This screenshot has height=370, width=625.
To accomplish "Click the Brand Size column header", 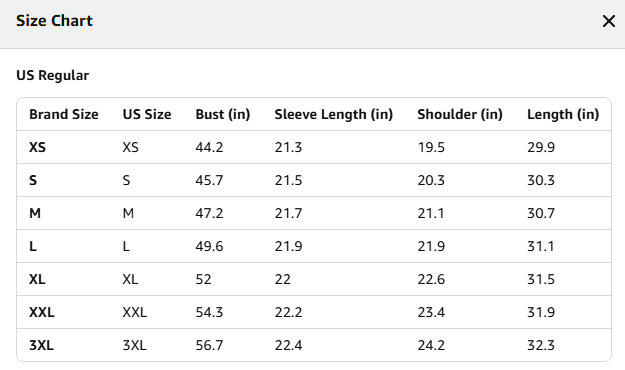I will coord(64,114).
